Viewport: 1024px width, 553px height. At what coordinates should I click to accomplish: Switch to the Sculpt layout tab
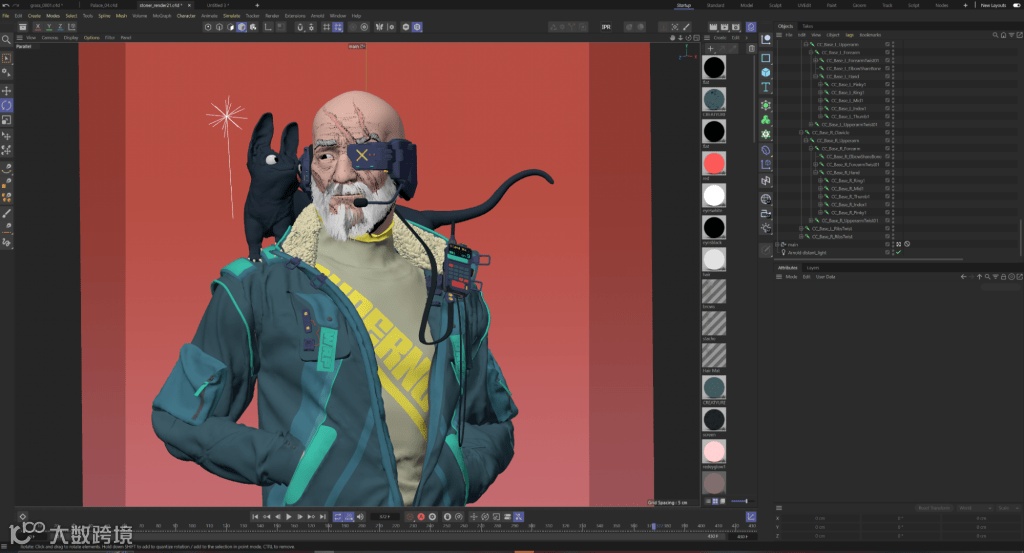(775, 5)
